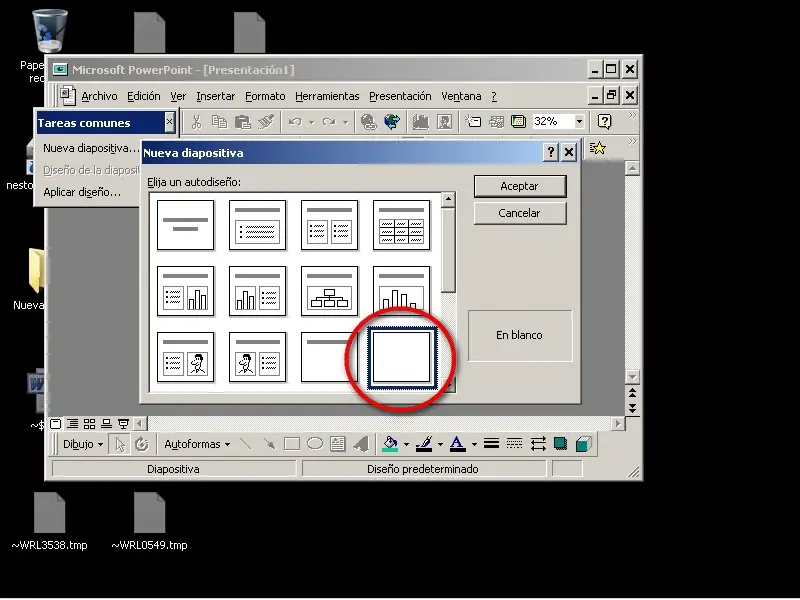
Task: Apply Font Color letter A swatch
Action: click(458, 444)
